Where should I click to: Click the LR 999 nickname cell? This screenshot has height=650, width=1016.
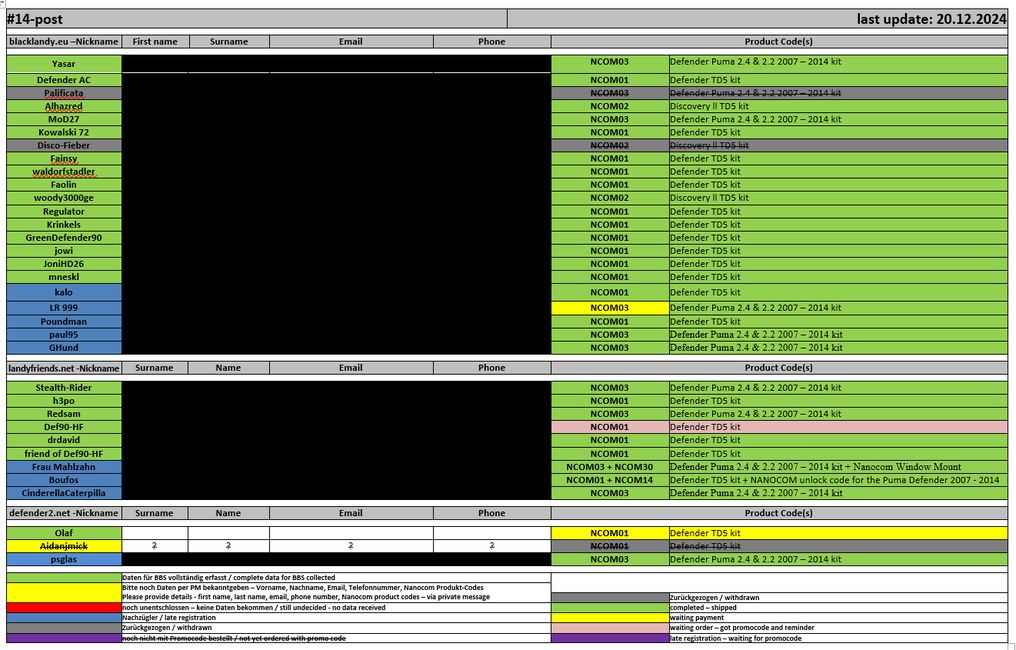[64, 308]
